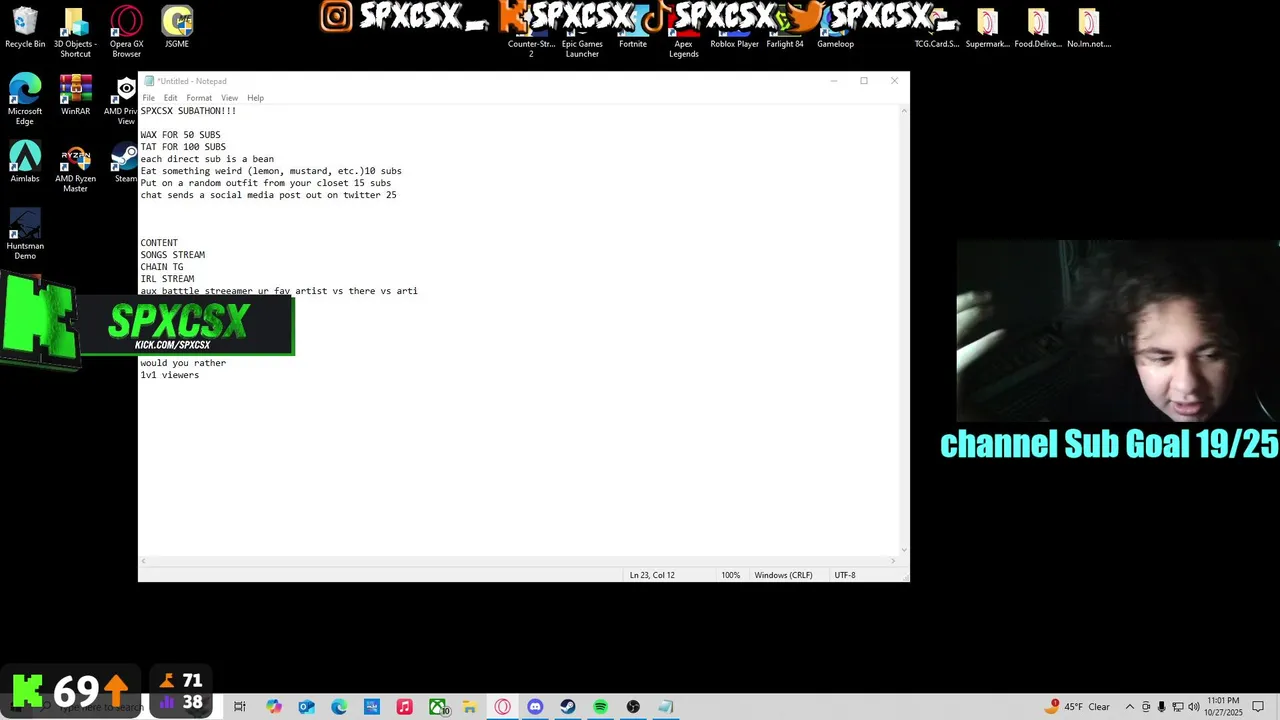Click Notepad scrollbar down arrow
The height and width of the screenshot is (720, 1280).
point(904,549)
